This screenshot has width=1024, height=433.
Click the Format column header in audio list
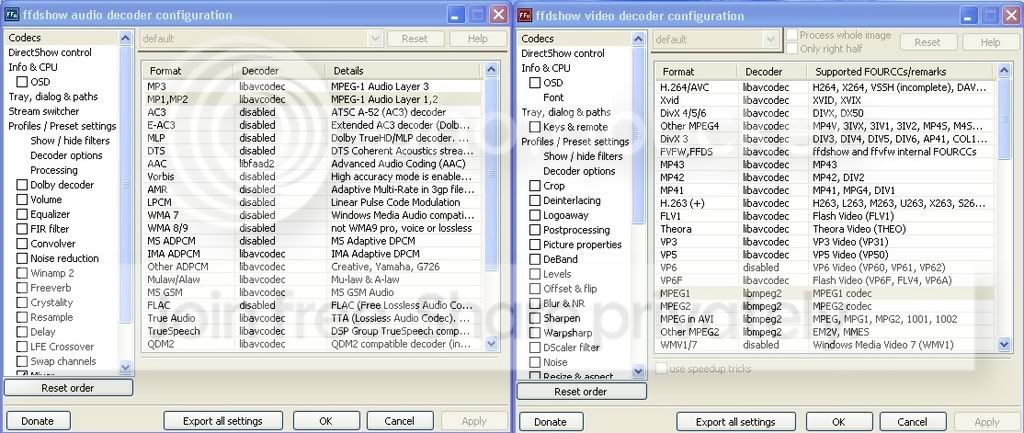coord(189,70)
